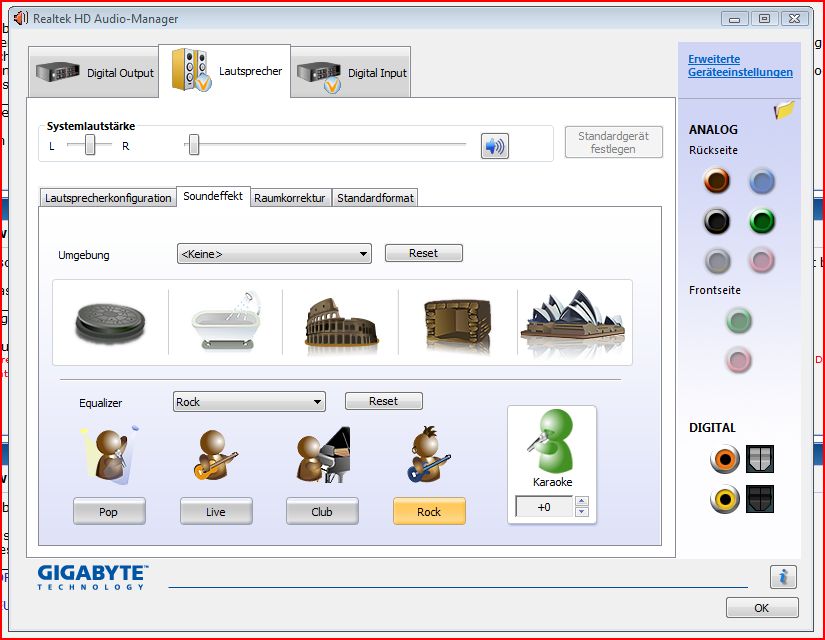Click the main system volume slider handle
The image size is (825, 640).
pos(194,144)
